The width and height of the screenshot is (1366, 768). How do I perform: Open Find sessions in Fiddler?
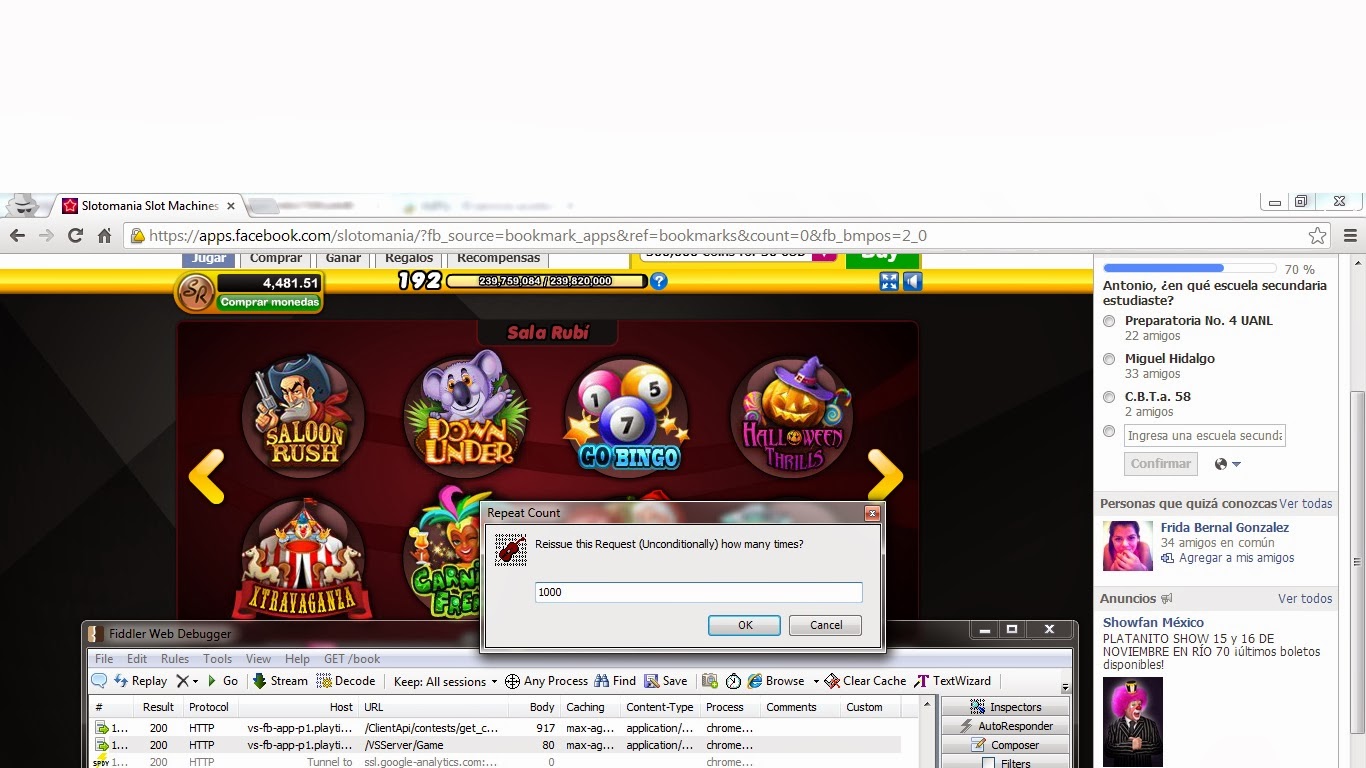(614, 680)
